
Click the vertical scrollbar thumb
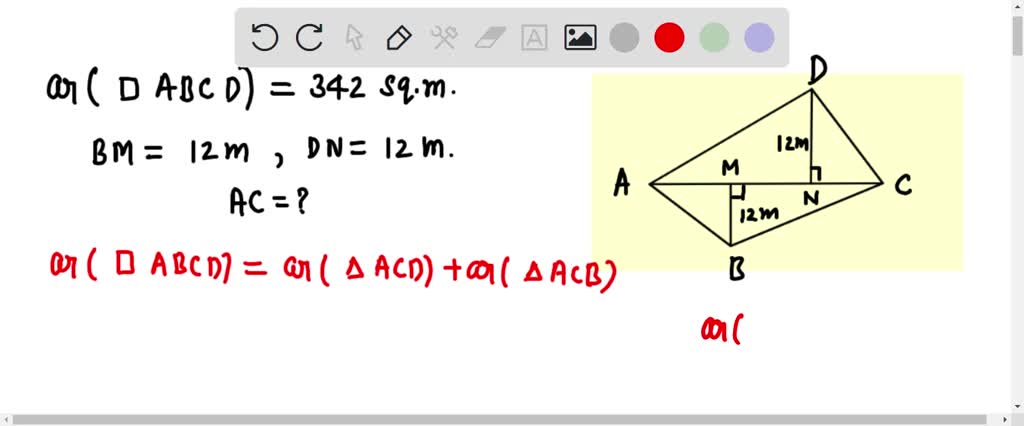click(x=1018, y=35)
